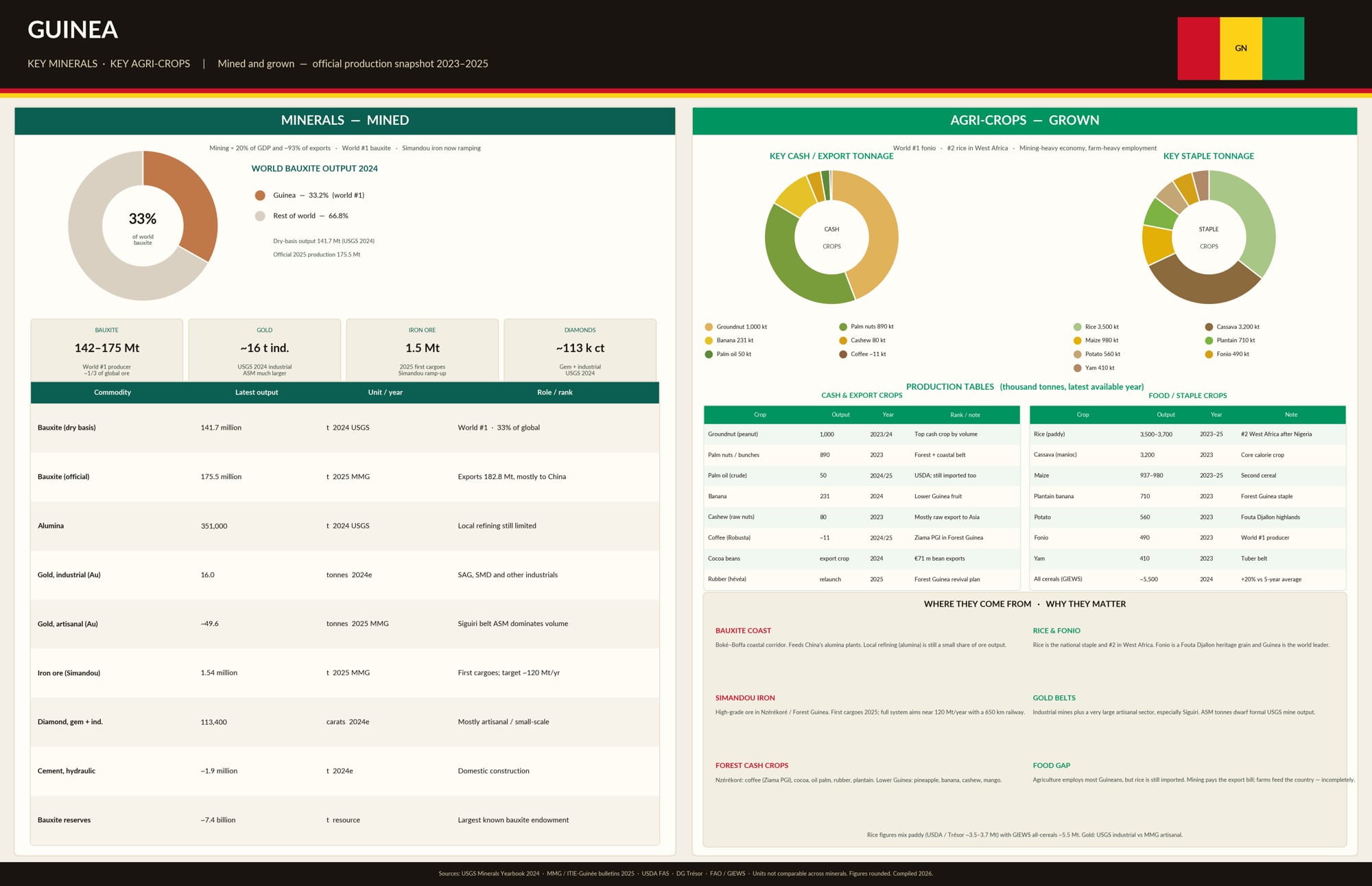Click the Role / rank column header

coord(555,393)
